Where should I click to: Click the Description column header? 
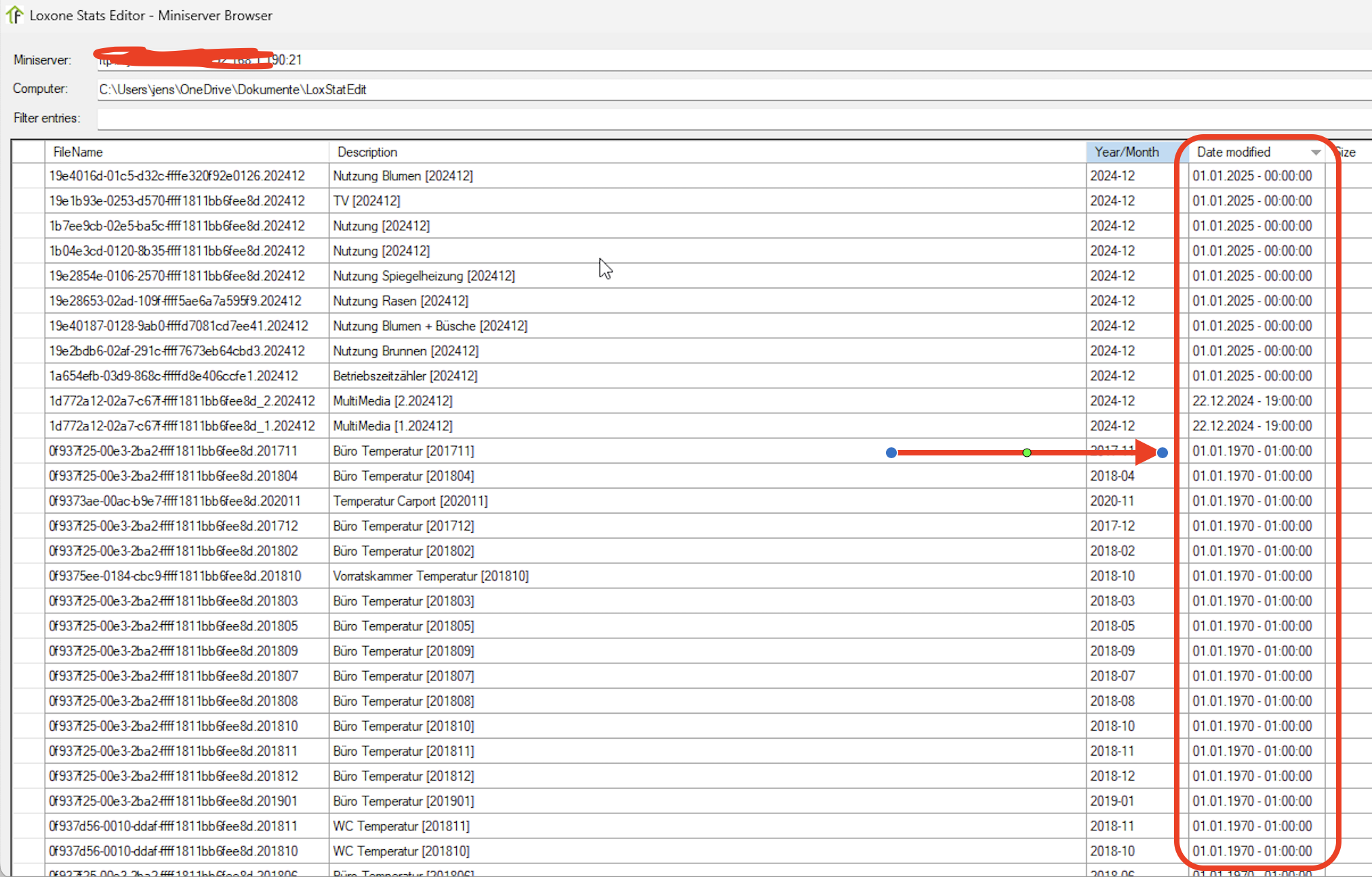pyautogui.click(x=367, y=152)
